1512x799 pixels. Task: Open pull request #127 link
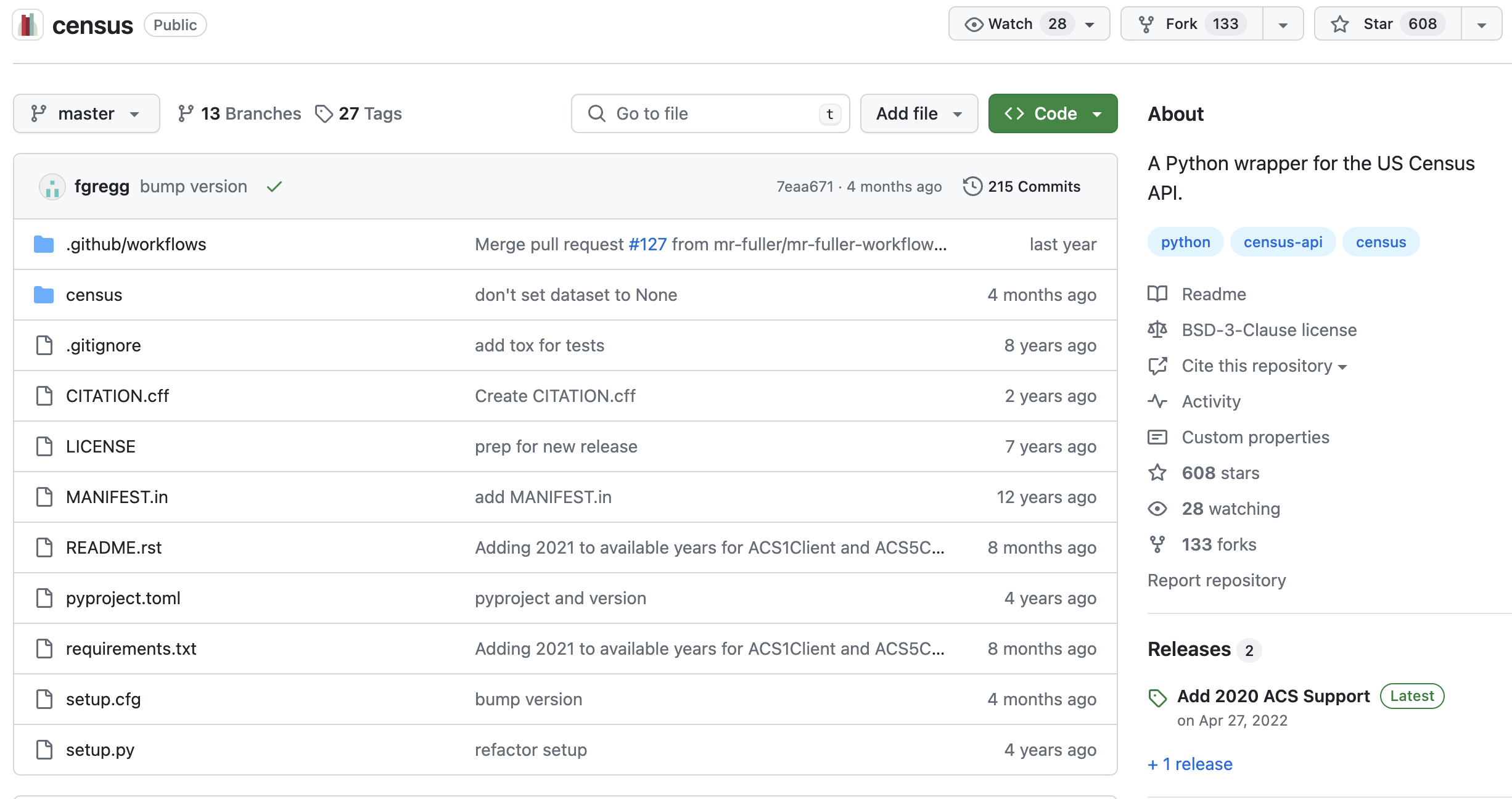pyautogui.click(x=647, y=244)
